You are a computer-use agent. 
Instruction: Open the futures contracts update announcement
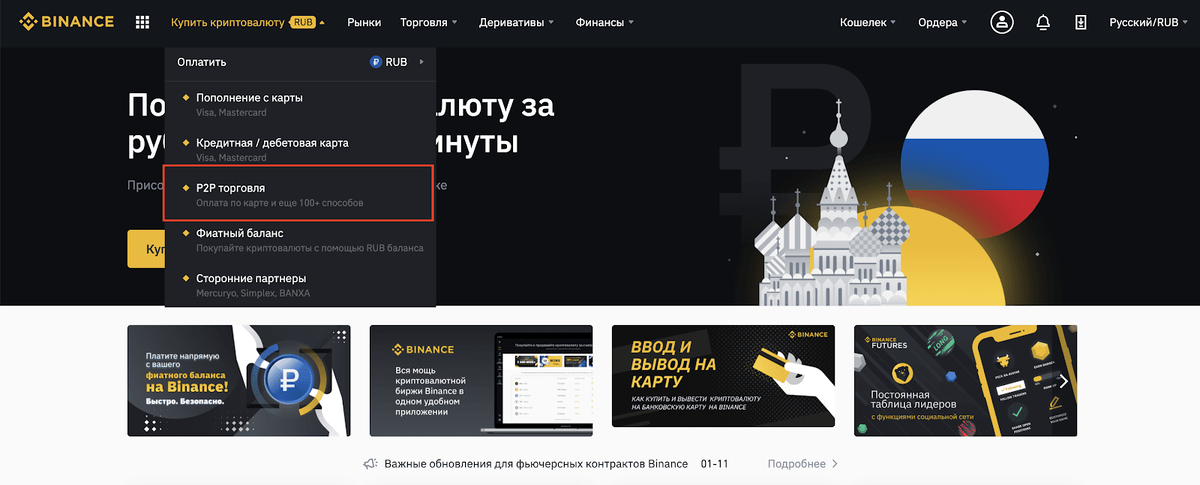536,464
